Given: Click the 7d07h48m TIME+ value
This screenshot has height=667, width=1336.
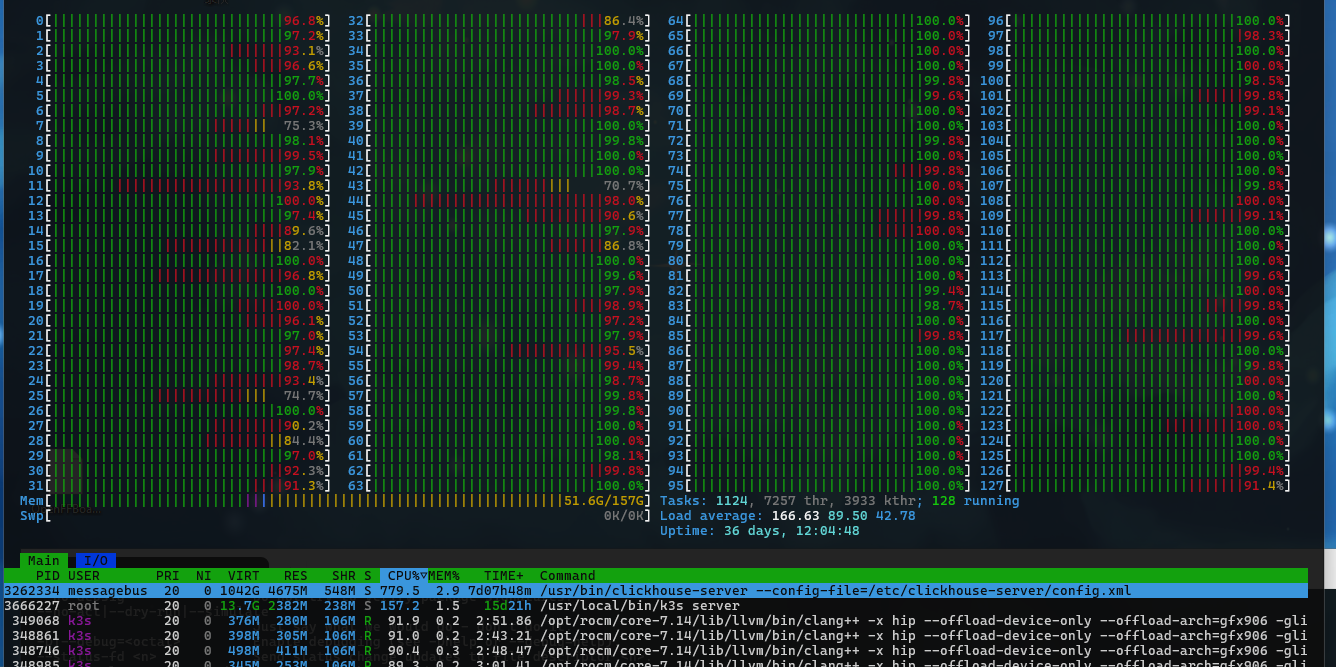Looking at the screenshot, I should coord(500,591).
